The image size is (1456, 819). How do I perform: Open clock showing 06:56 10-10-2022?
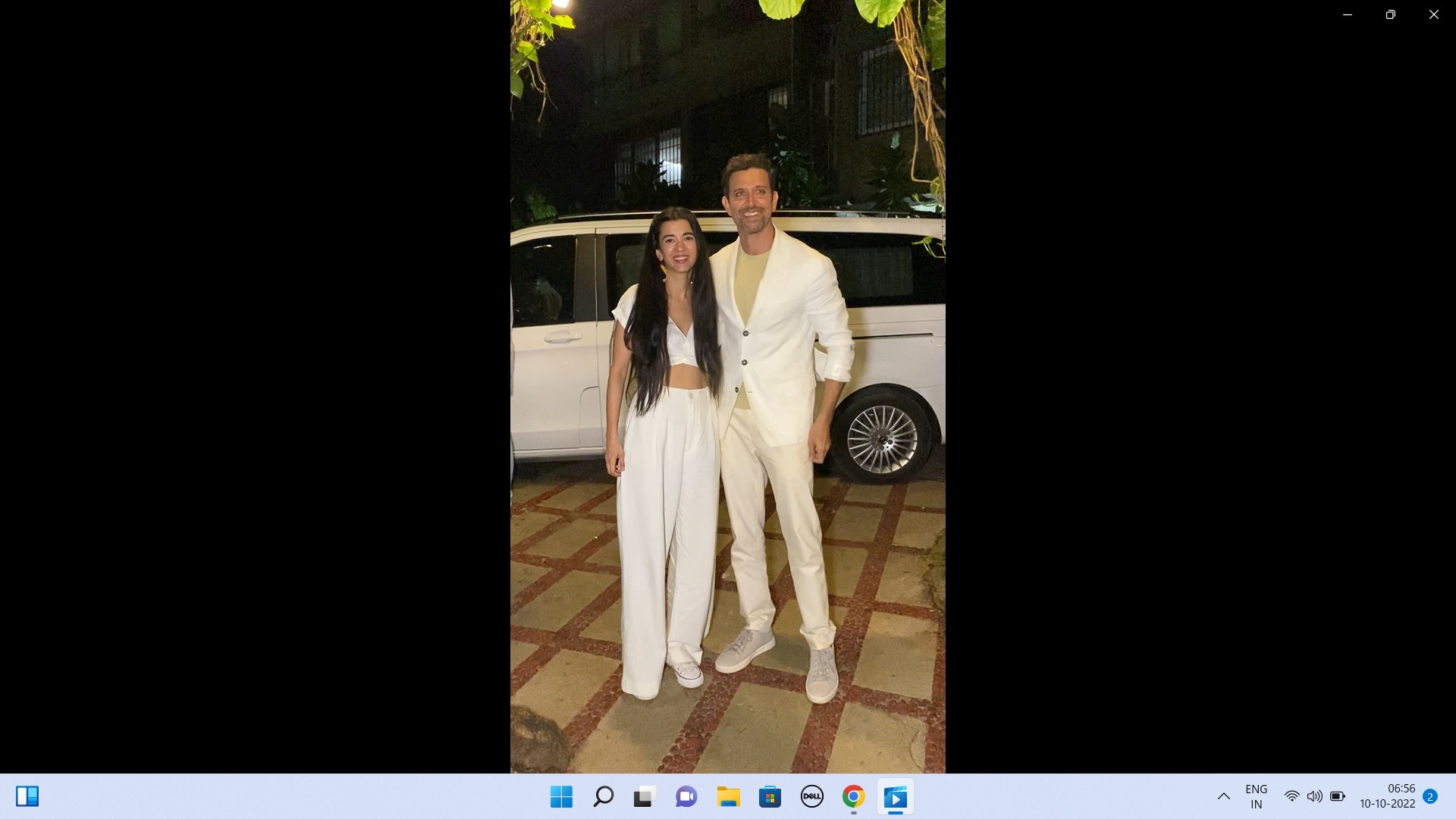pos(1387,796)
